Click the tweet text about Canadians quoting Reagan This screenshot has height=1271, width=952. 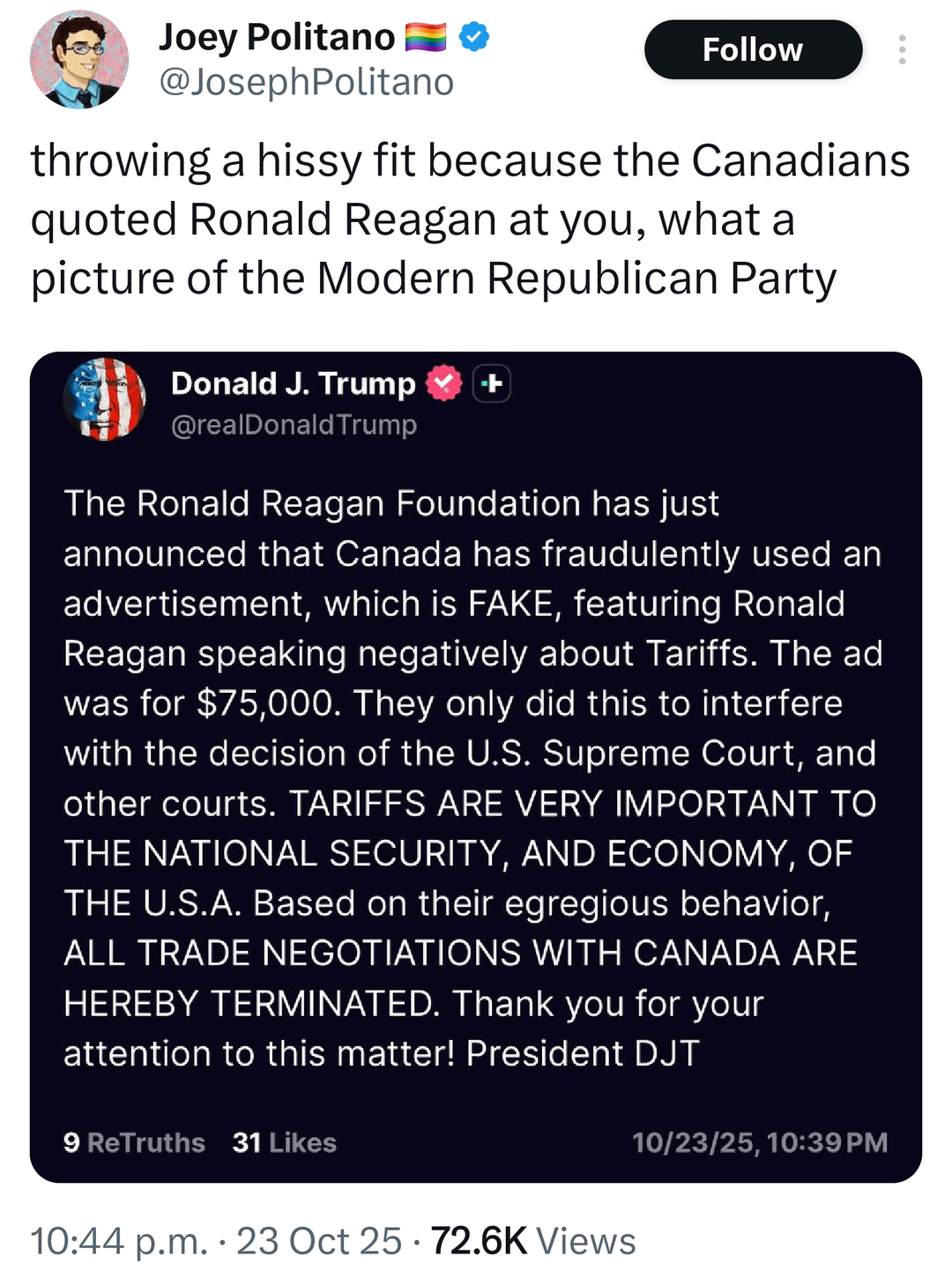point(470,219)
